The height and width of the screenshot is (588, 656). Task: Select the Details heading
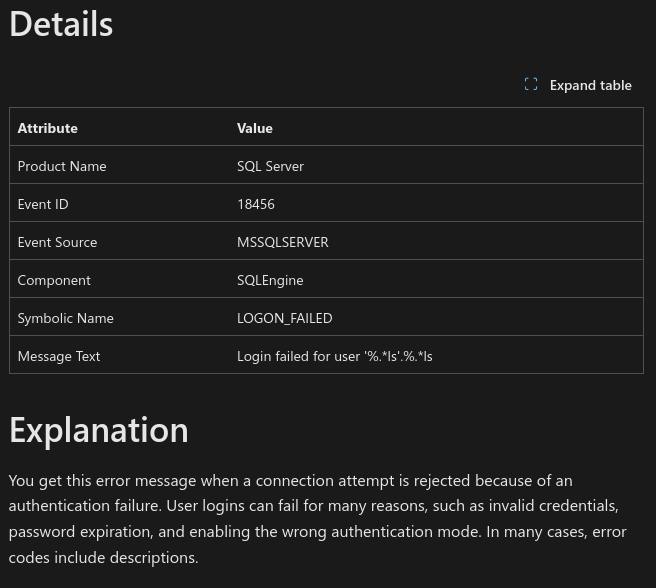[61, 24]
